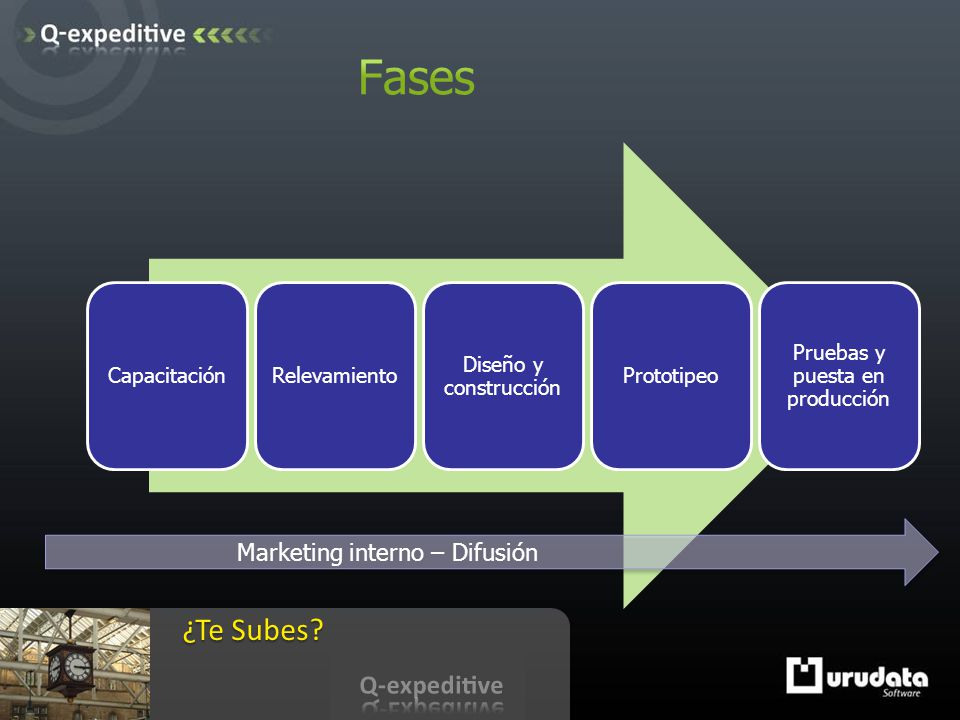Screen dimensions: 960x720
Task: Select the Relevamiento phase box
Action: (335, 376)
